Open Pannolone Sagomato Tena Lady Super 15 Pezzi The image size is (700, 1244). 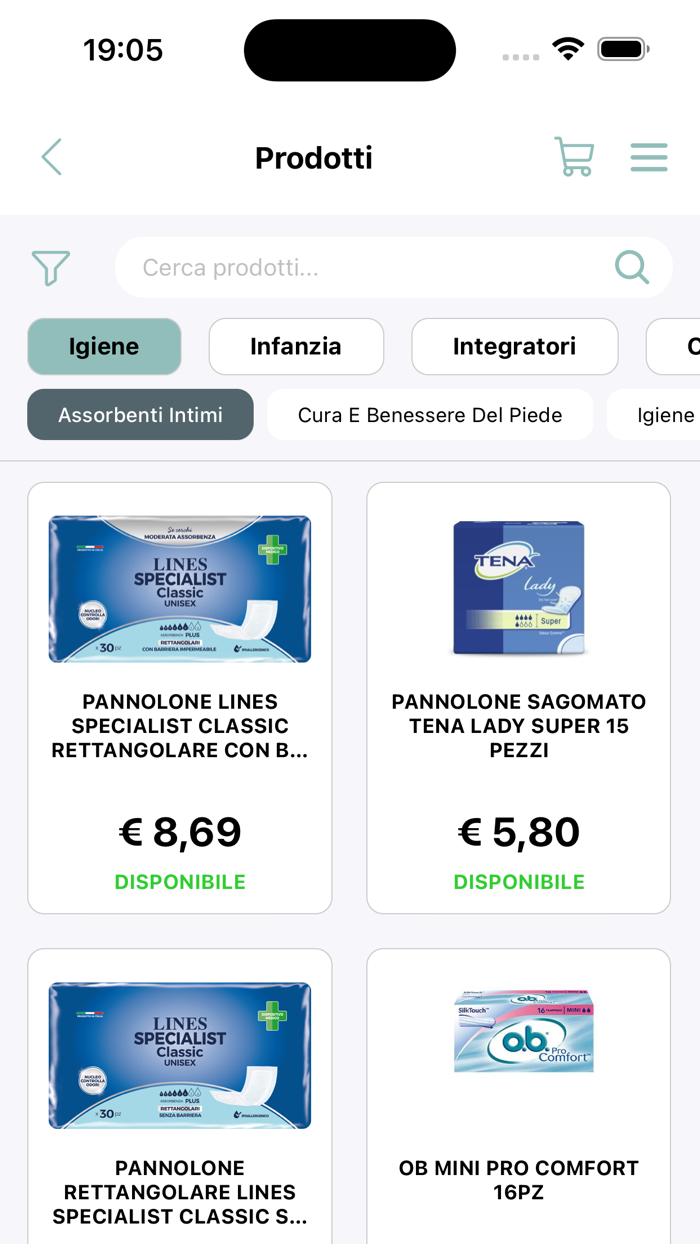[x=519, y=725]
